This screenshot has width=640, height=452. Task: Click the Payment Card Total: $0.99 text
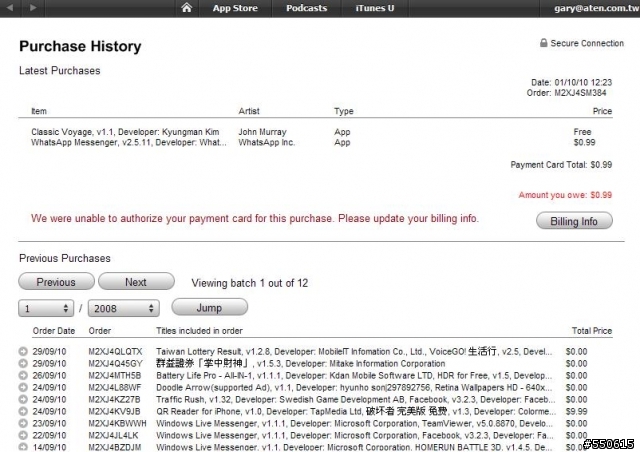coord(561,165)
